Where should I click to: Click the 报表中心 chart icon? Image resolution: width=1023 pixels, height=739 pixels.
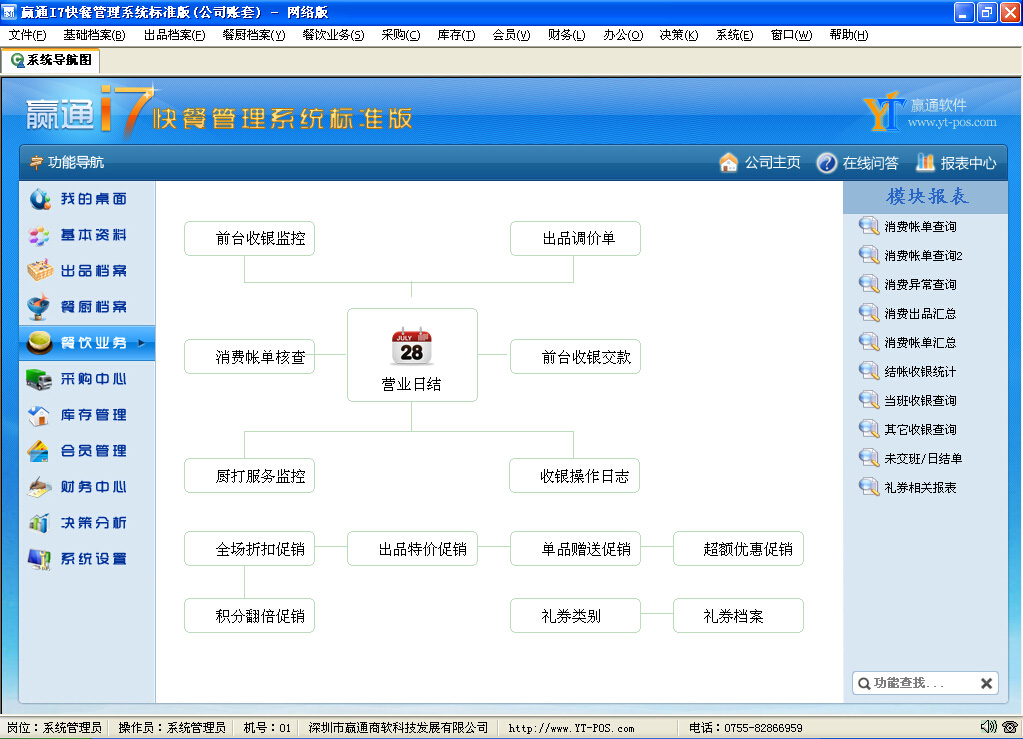point(925,162)
